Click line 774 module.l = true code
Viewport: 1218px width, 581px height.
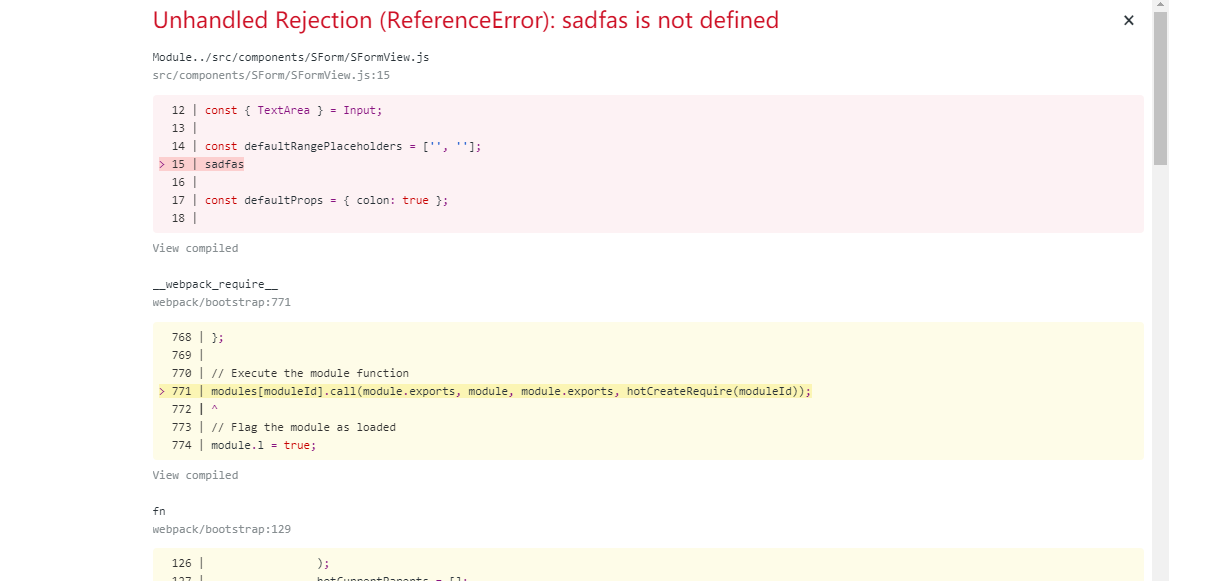262,445
